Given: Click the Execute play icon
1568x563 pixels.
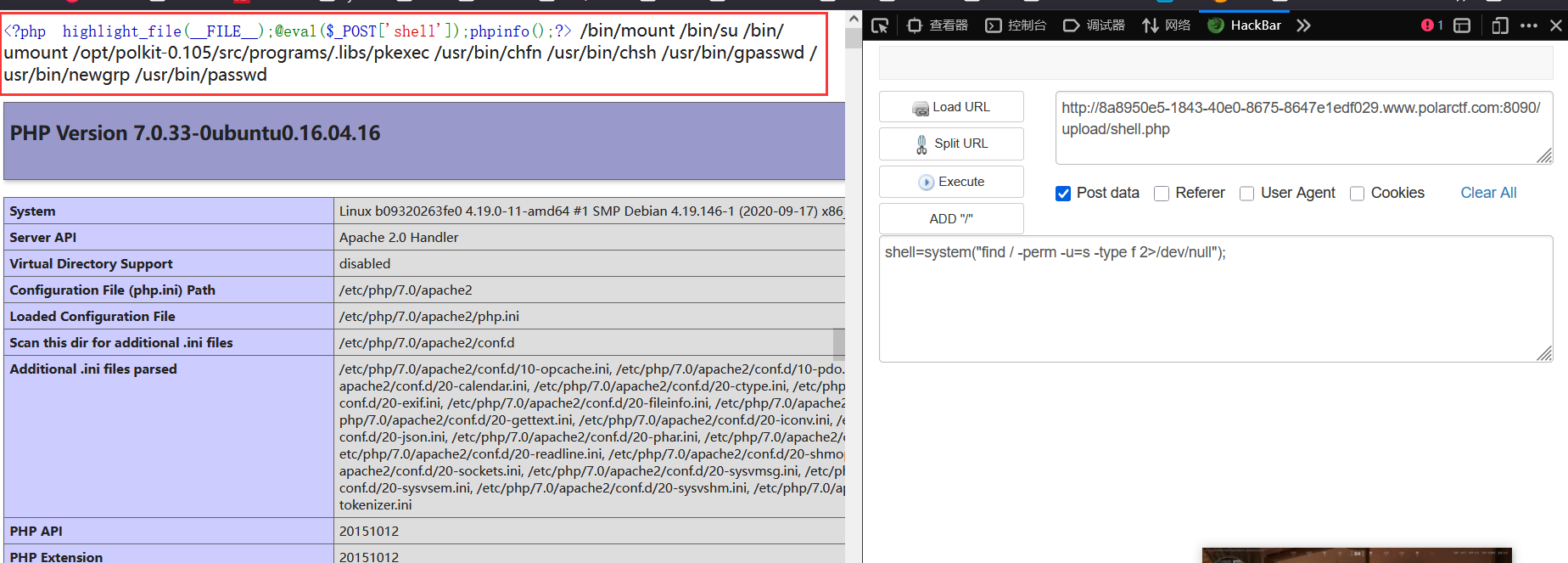Looking at the screenshot, I should click(927, 183).
